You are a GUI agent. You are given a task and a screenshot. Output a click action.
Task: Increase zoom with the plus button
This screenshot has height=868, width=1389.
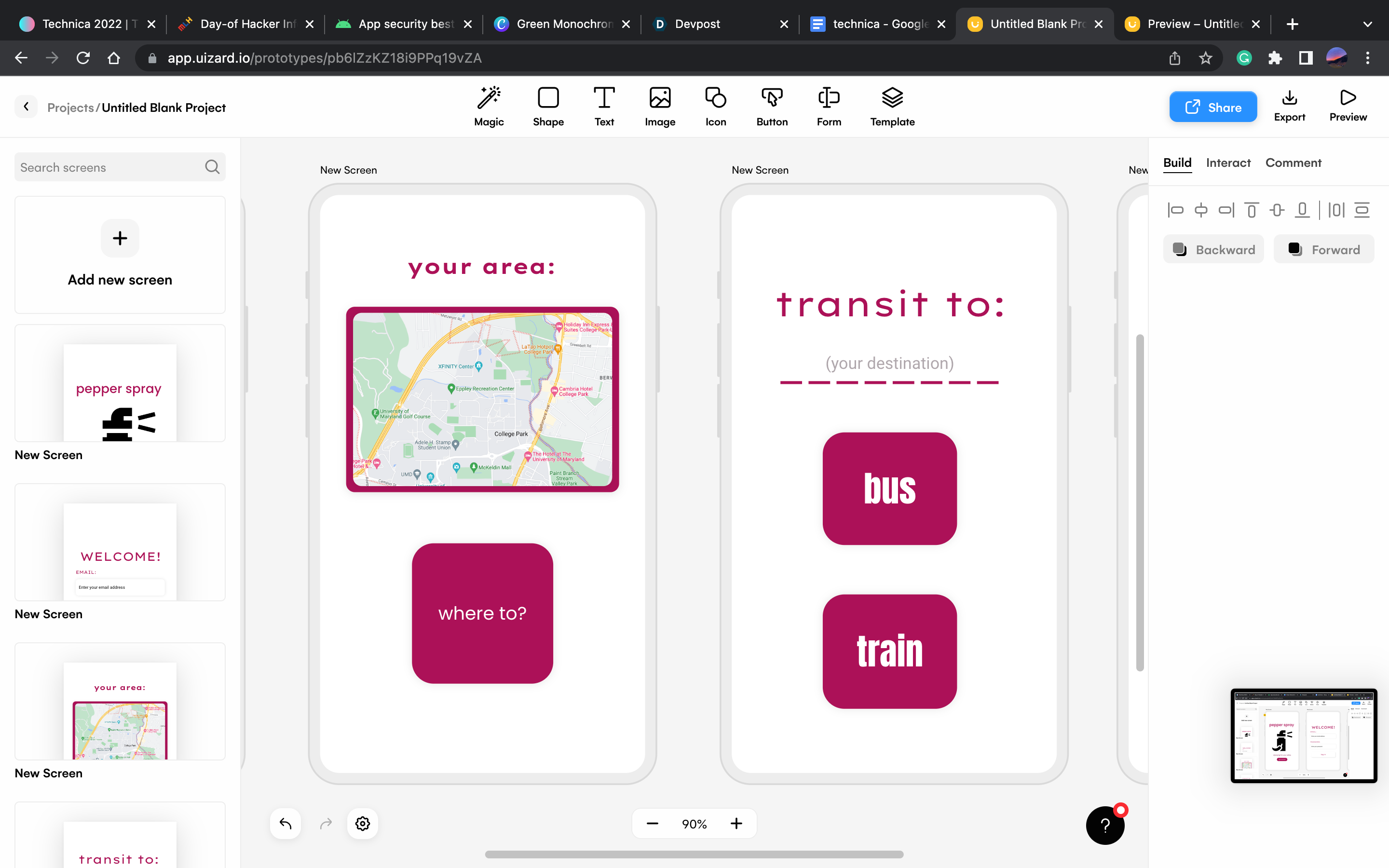pyautogui.click(x=736, y=823)
